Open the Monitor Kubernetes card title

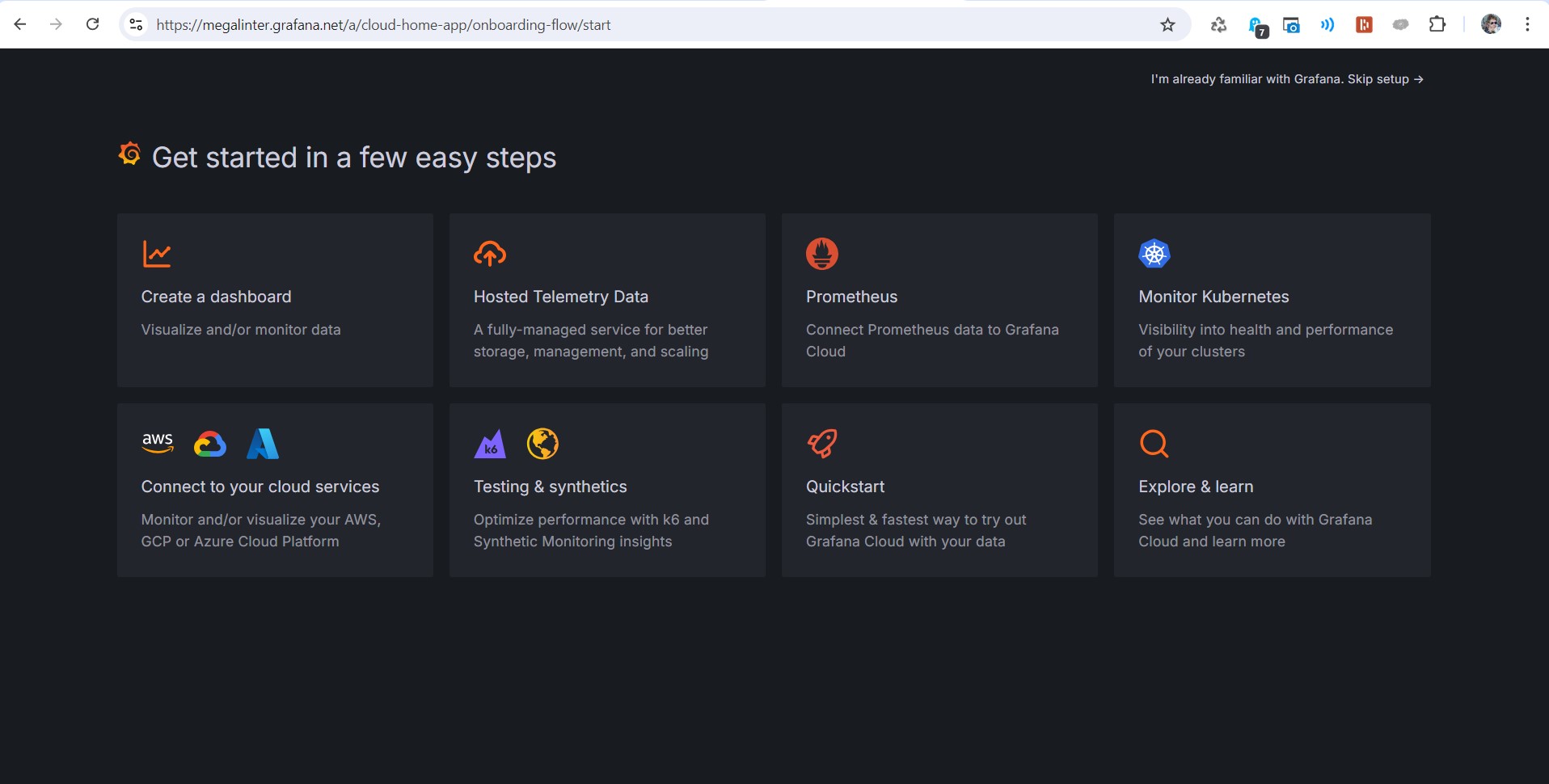tap(1213, 297)
